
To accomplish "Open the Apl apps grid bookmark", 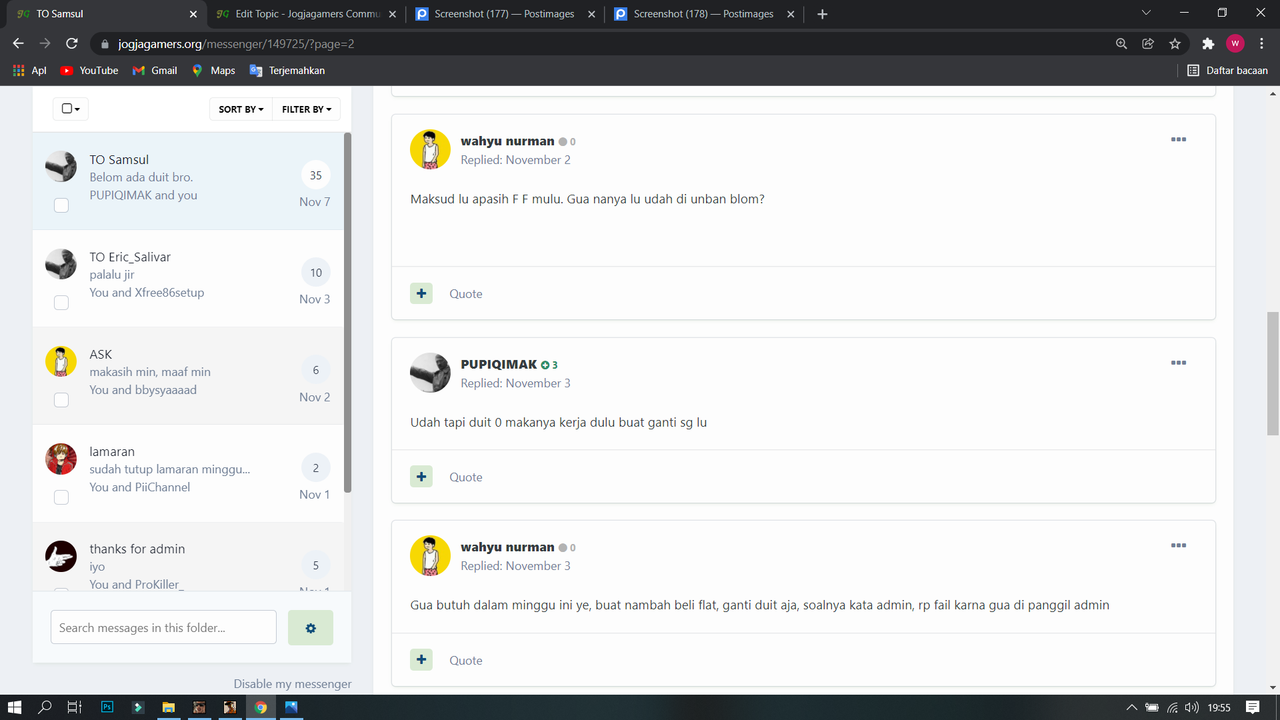I will pos(30,71).
